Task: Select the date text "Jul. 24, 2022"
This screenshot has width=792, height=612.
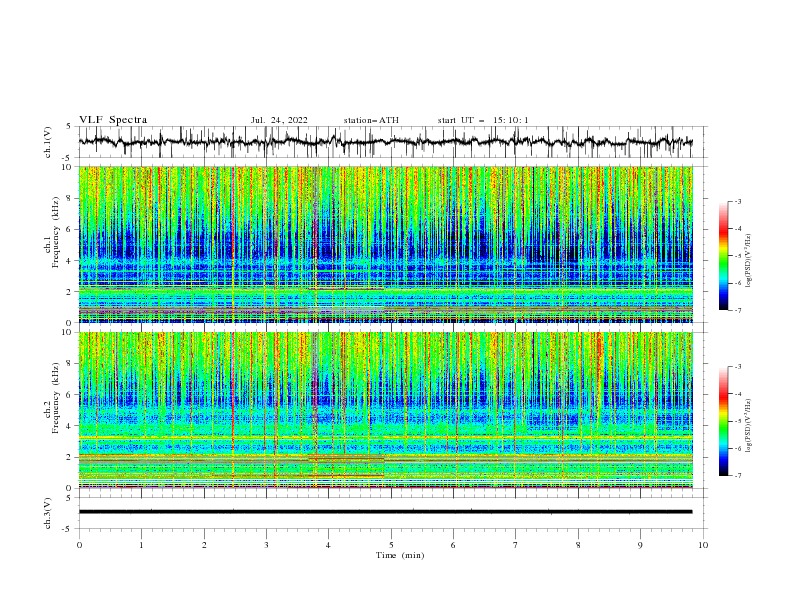Action: (279, 120)
